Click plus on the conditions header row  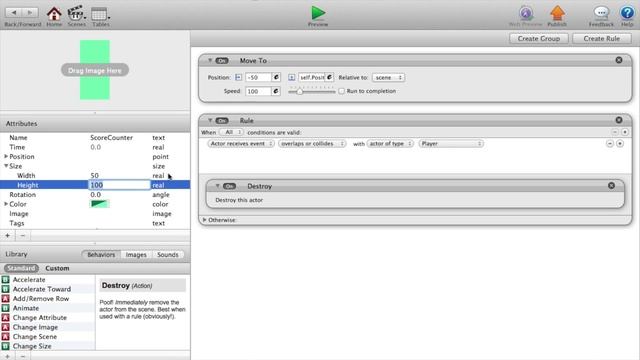pyautogui.click(x=624, y=132)
